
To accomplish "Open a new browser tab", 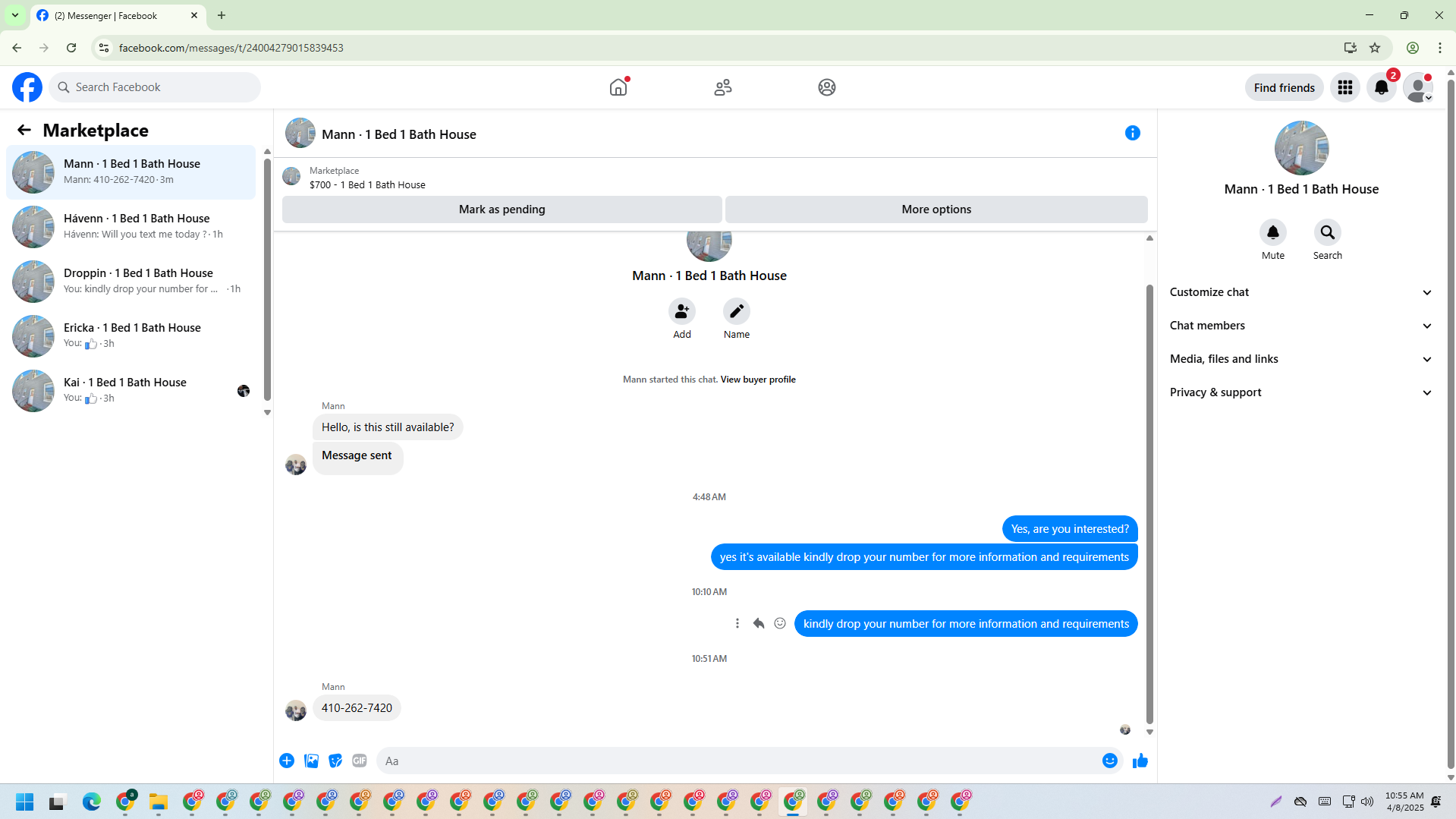I will click(222, 15).
